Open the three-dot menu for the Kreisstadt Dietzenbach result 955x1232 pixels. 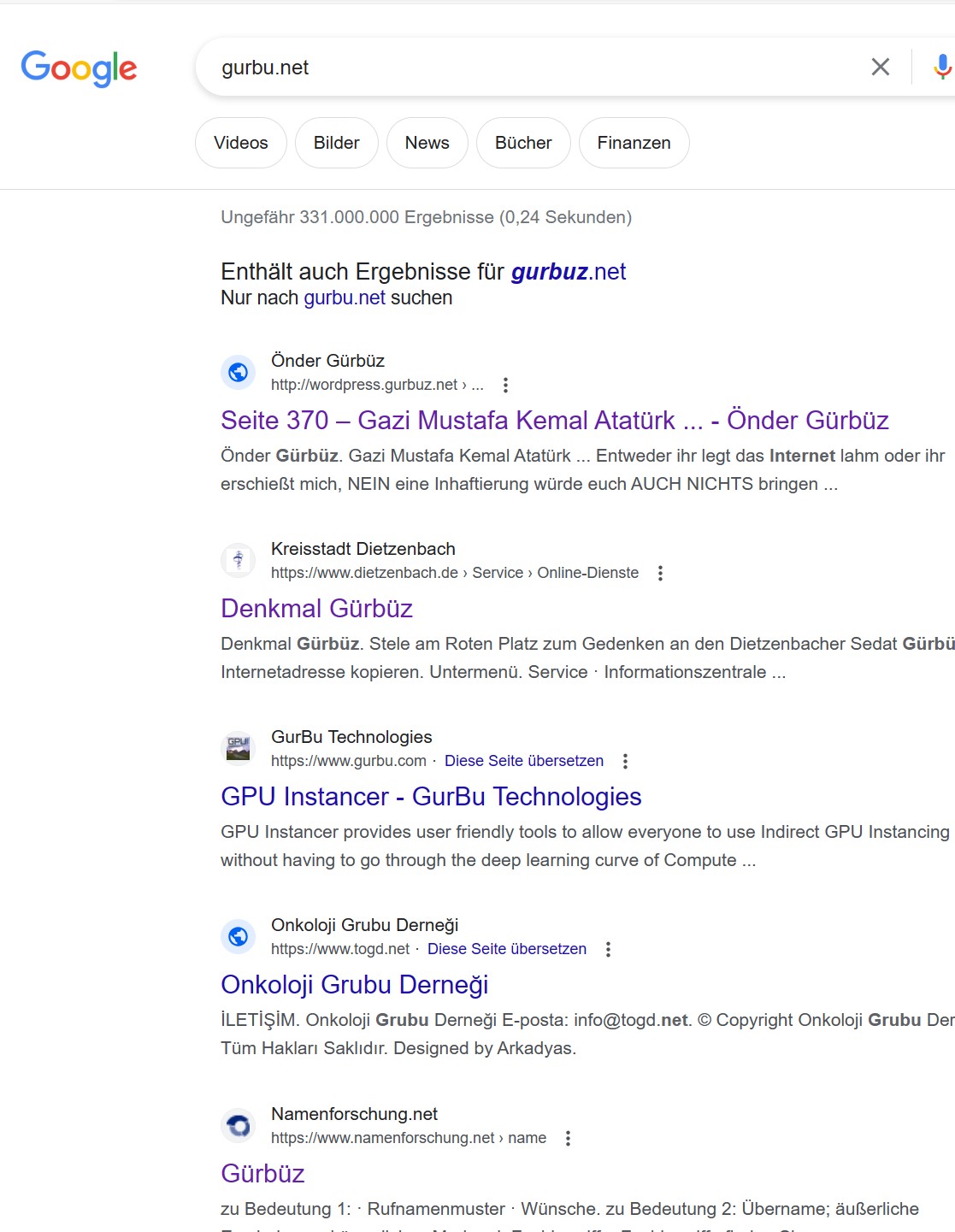(x=660, y=573)
